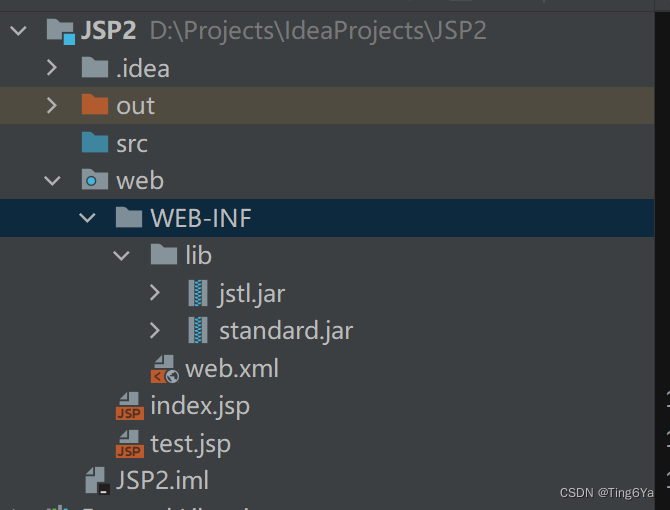The width and height of the screenshot is (670, 510).
Task: Click the web resource folder icon
Action: tap(94, 180)
